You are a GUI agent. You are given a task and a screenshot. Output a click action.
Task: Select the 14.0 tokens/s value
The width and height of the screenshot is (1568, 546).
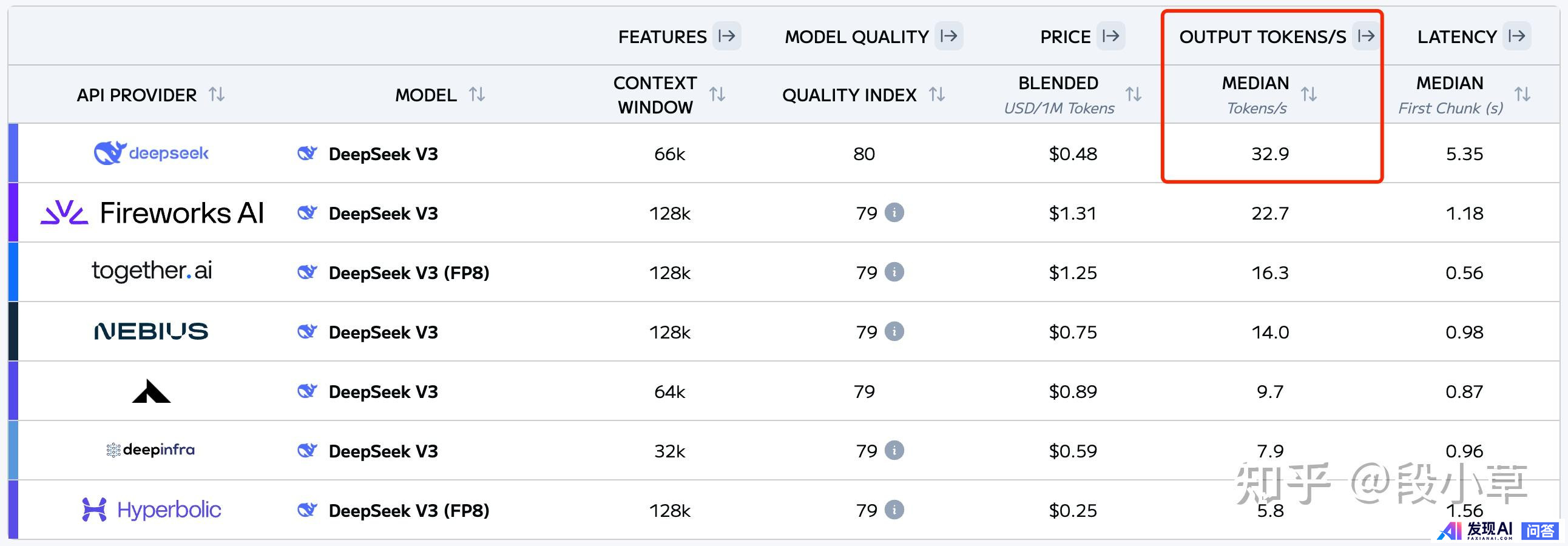coord(1269,332)
